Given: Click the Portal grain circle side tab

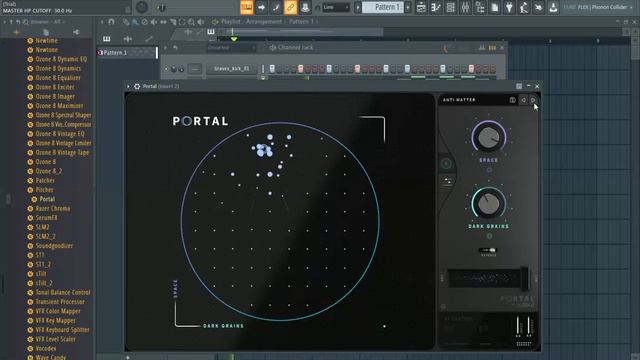Looking at the screenshot, I should 446,163.
